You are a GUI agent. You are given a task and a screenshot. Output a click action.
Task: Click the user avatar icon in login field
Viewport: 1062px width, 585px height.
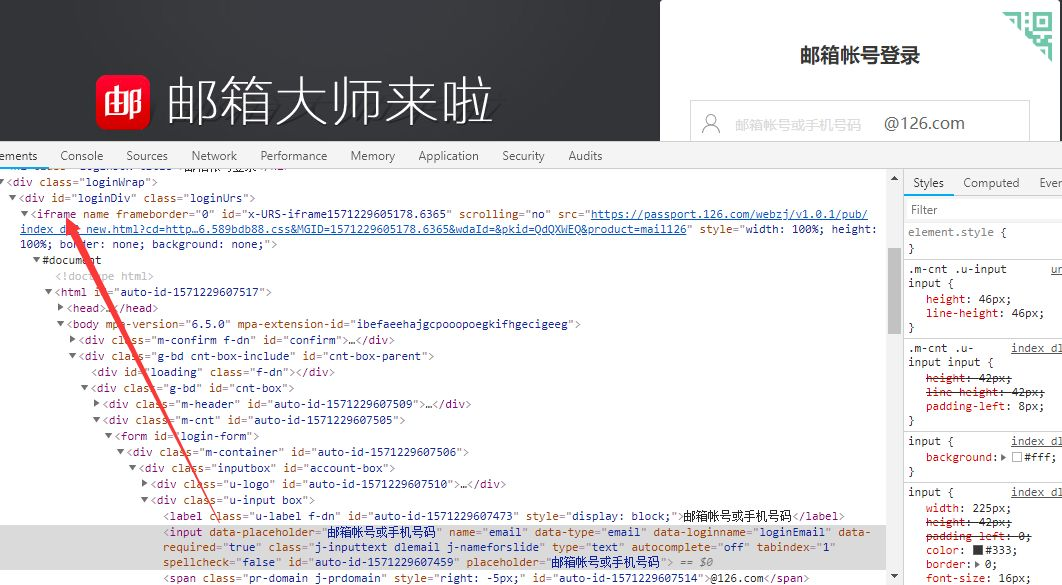pyautogui.click(x=710, y=124)
